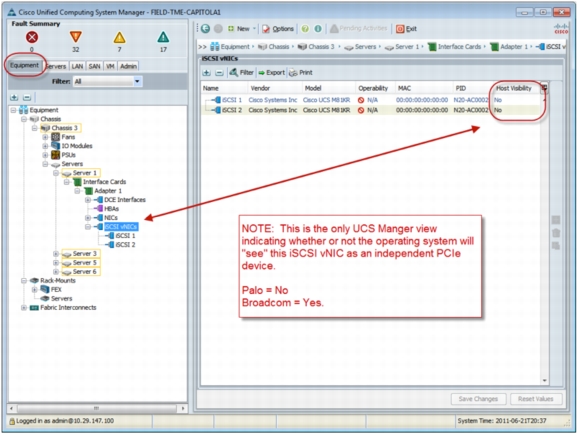The width and height of the screenshot is (578, 435).
Task: Switch to the VM tab
Action: pos(110,66)
